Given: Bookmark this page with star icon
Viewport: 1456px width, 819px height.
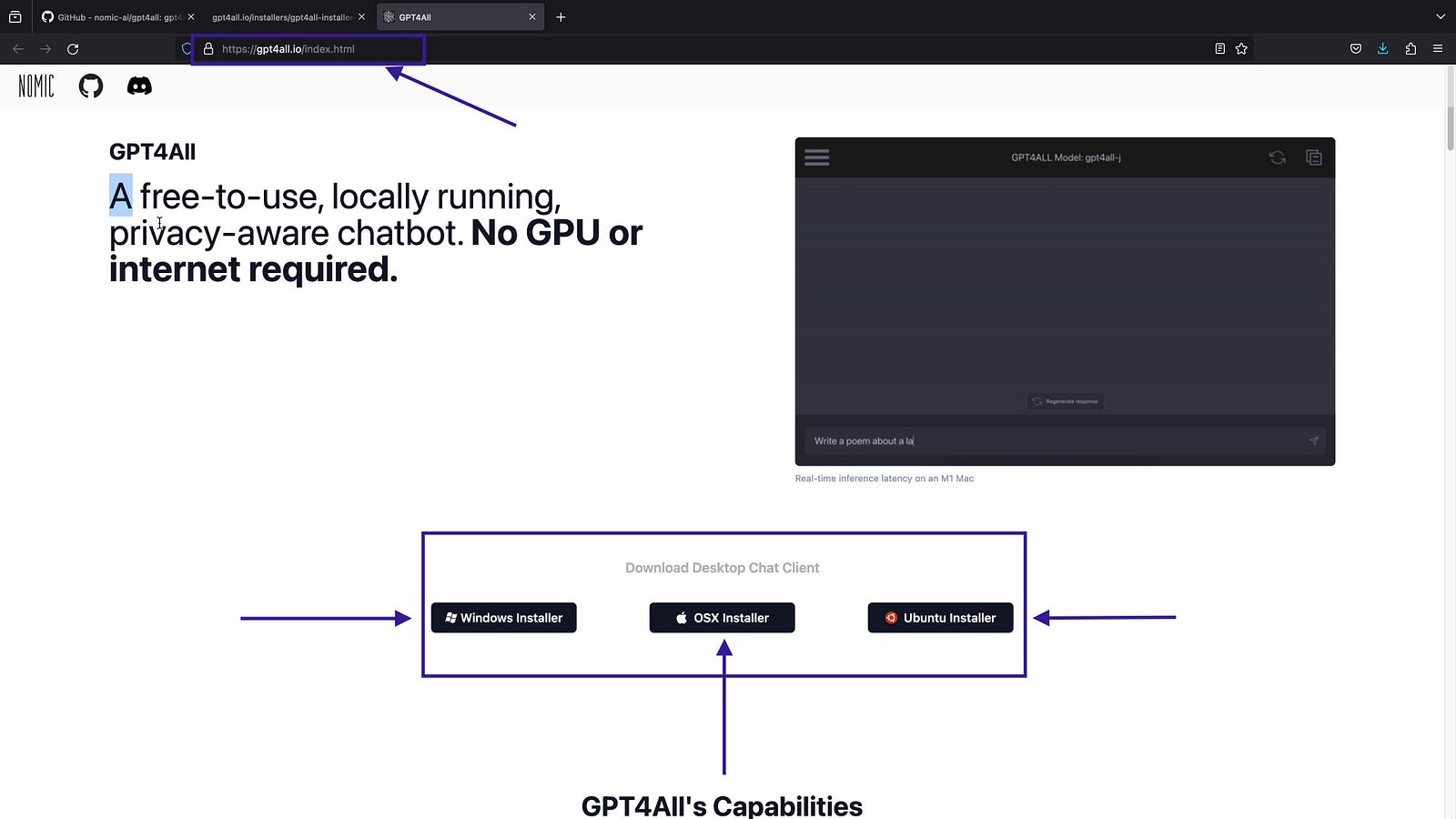Looking at the screenshot, I should coord(1241,49).
